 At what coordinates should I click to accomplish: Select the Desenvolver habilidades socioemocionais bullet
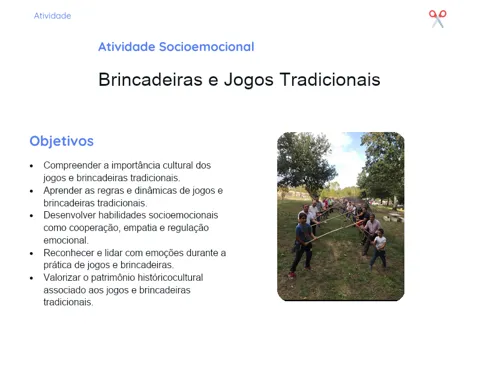click(x=131, y=227)
